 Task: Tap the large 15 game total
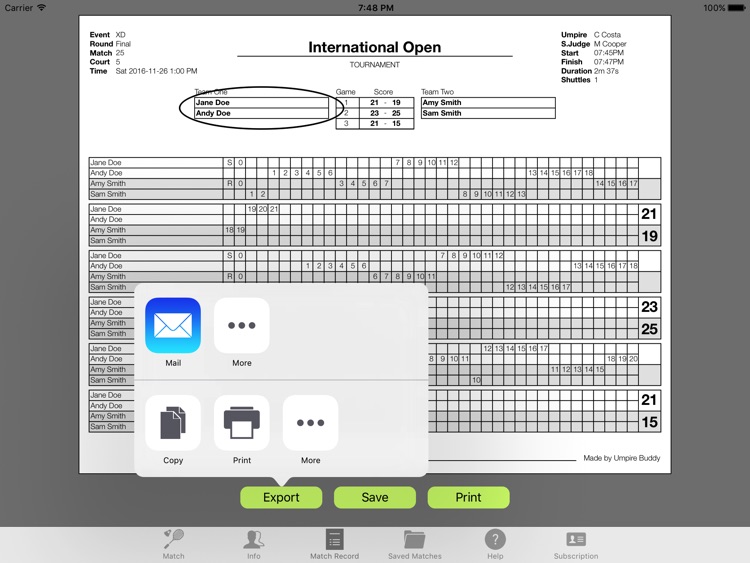pos(649,422)
